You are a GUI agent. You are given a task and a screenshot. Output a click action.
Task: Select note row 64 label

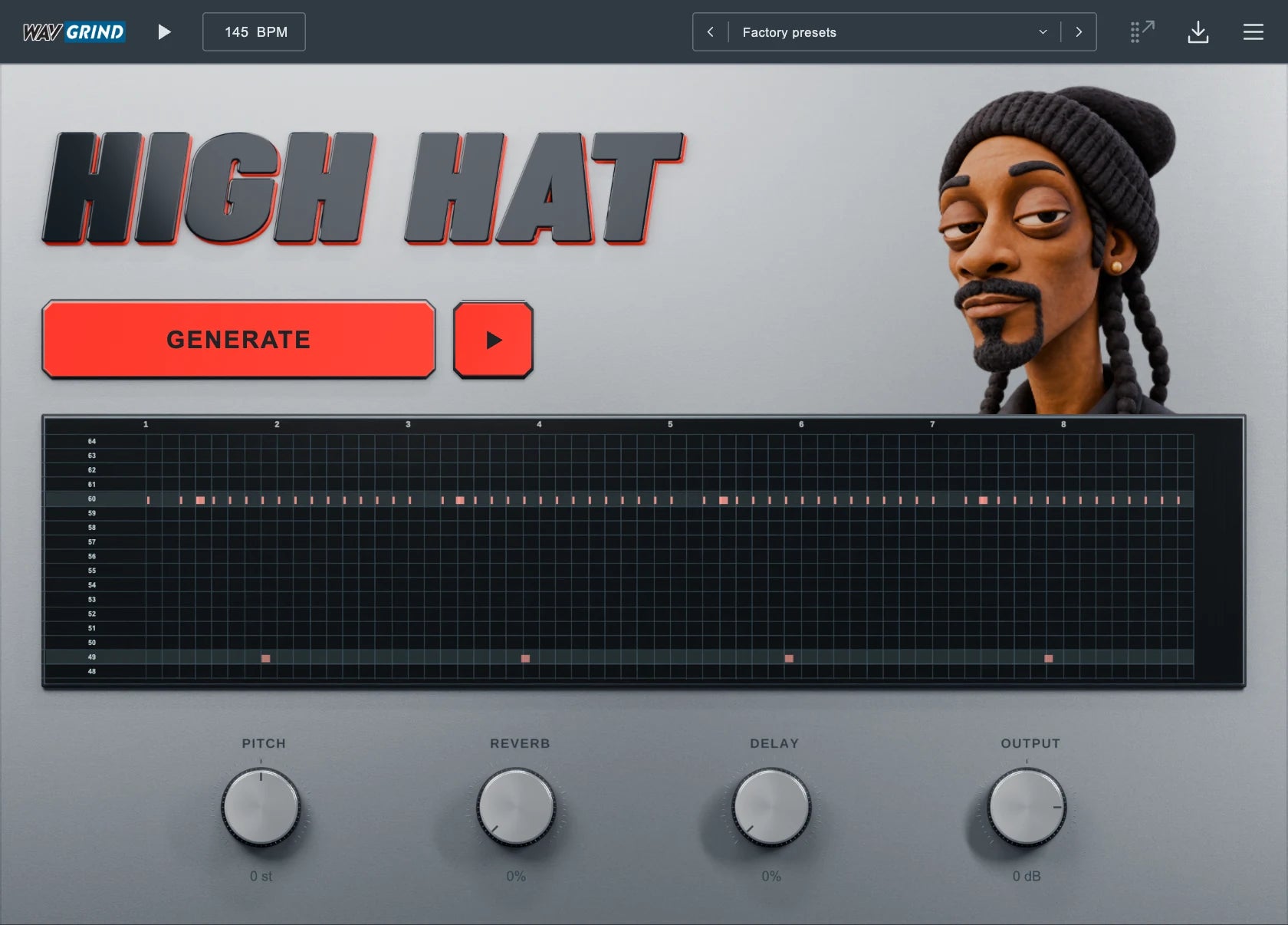92,441
